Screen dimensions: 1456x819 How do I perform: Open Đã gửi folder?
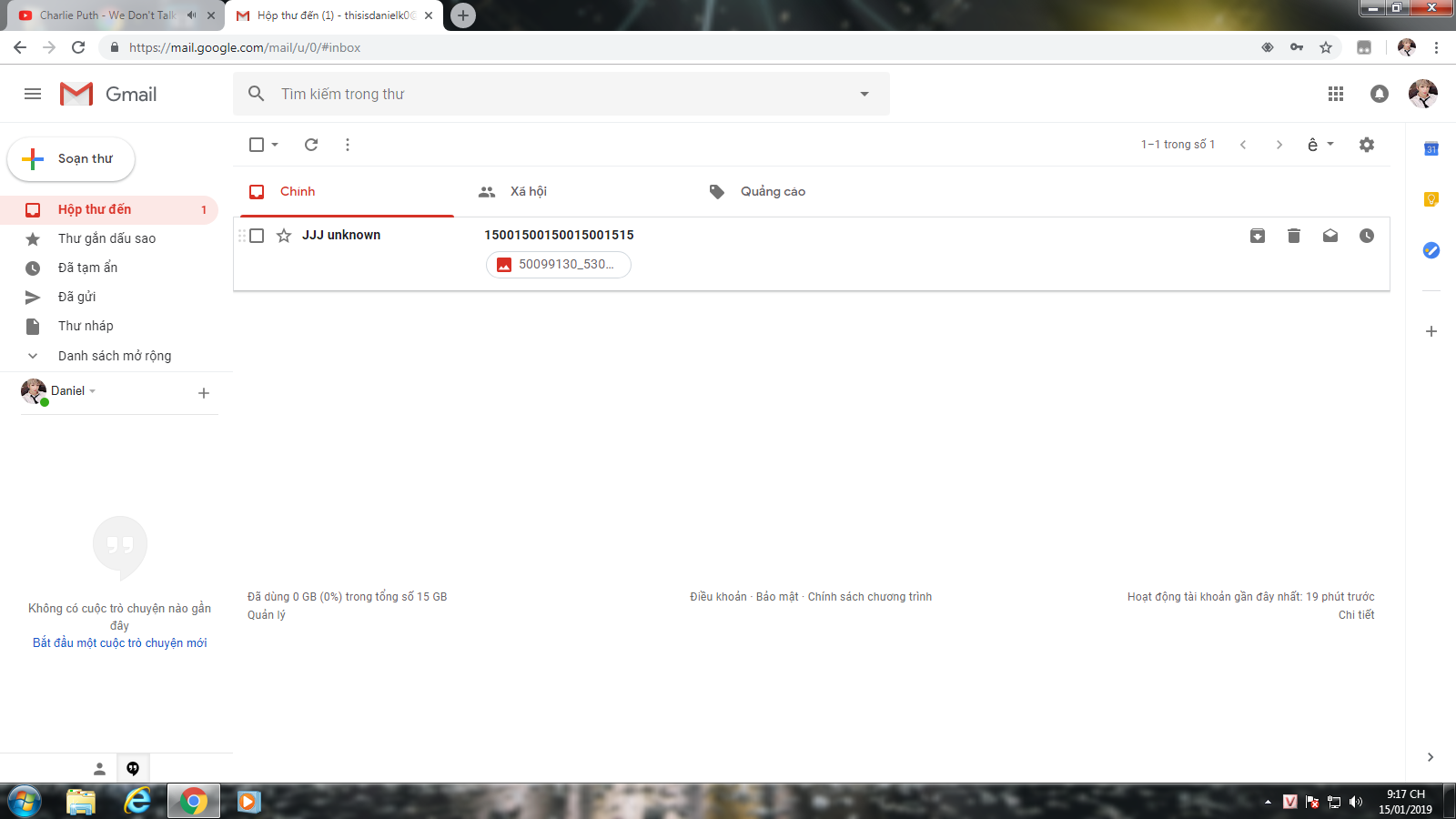[109, 298]
